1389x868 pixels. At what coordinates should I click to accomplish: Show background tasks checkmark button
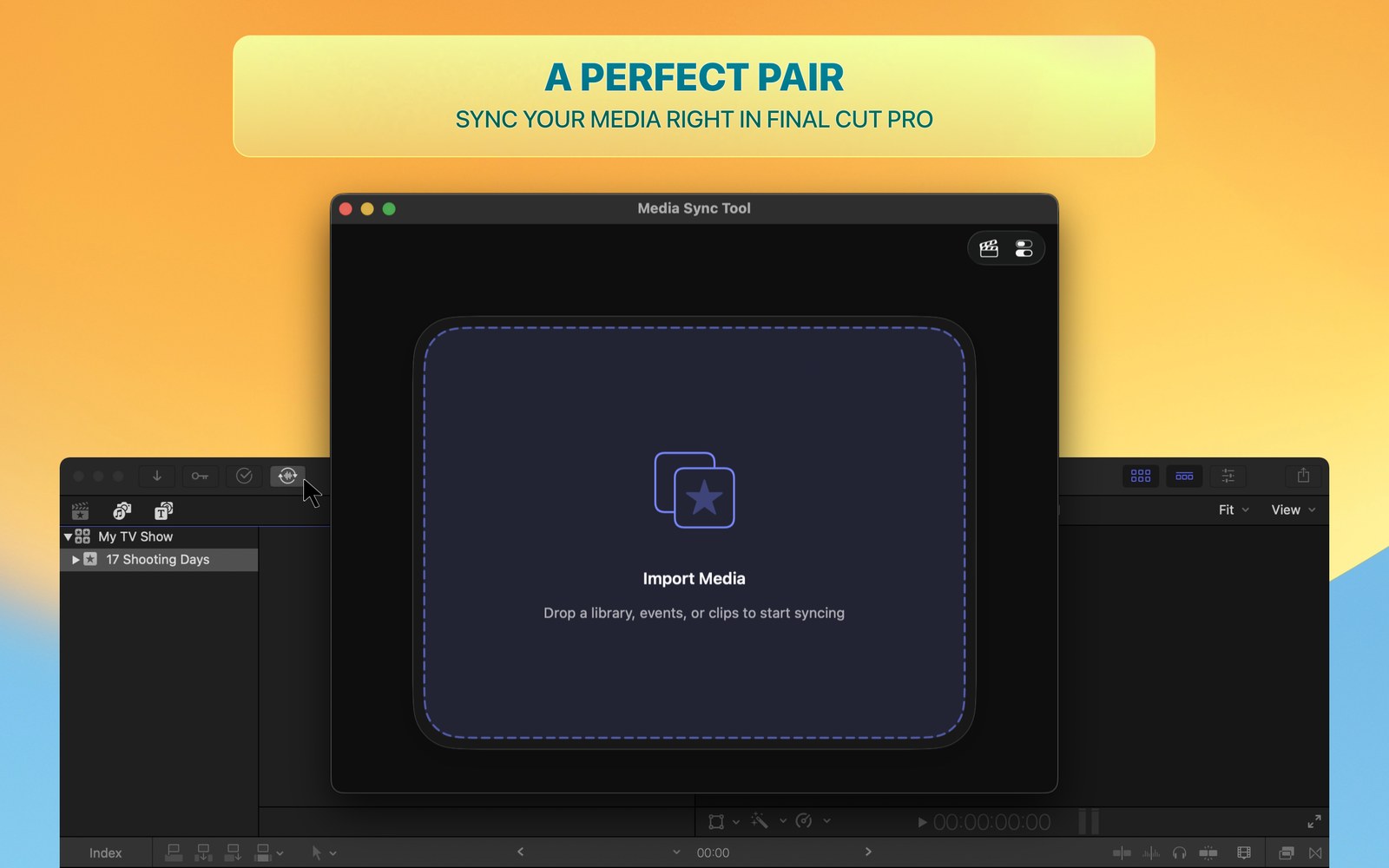point(244,476)
